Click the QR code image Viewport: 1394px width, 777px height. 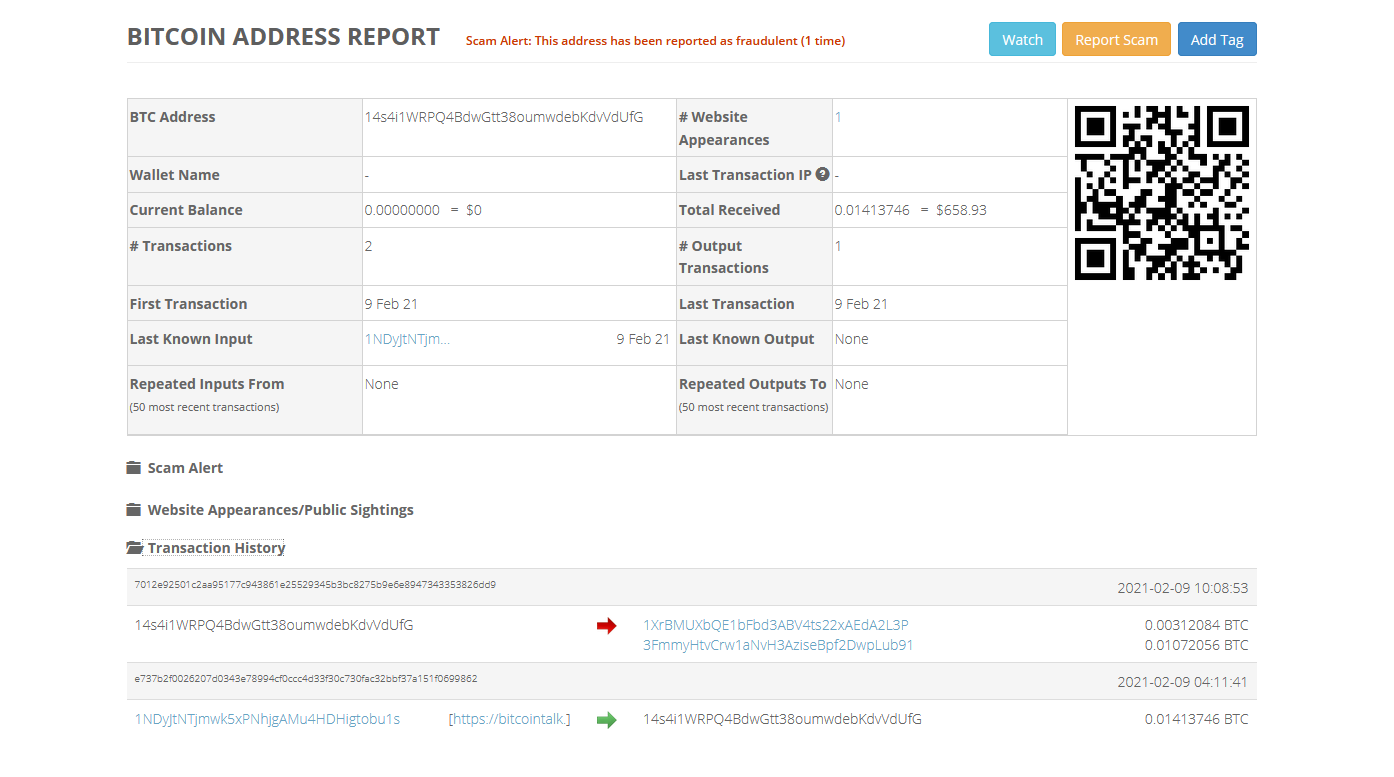(x=1162, y=193)
